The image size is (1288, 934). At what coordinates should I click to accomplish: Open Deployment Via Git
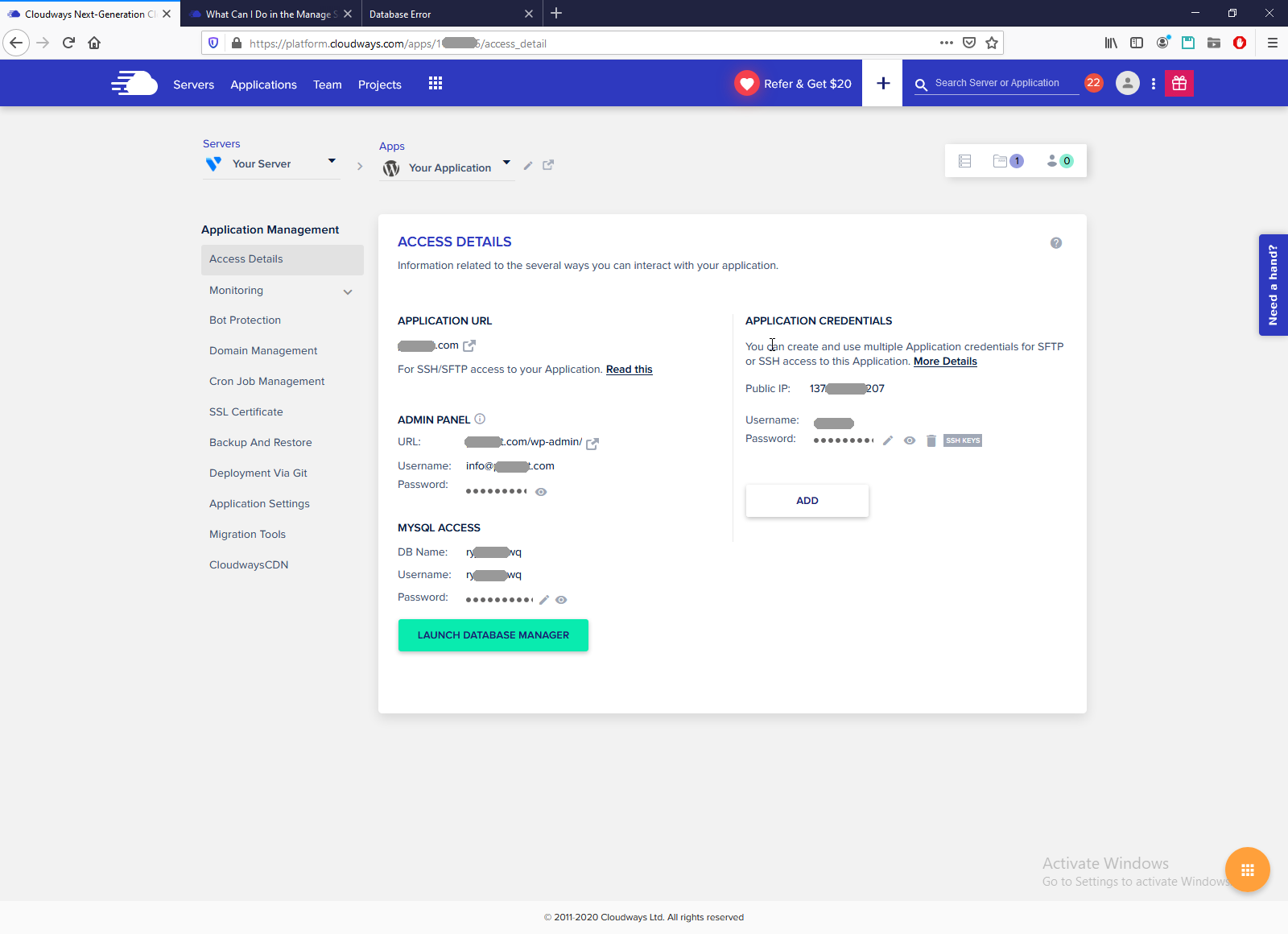(258, 473)
